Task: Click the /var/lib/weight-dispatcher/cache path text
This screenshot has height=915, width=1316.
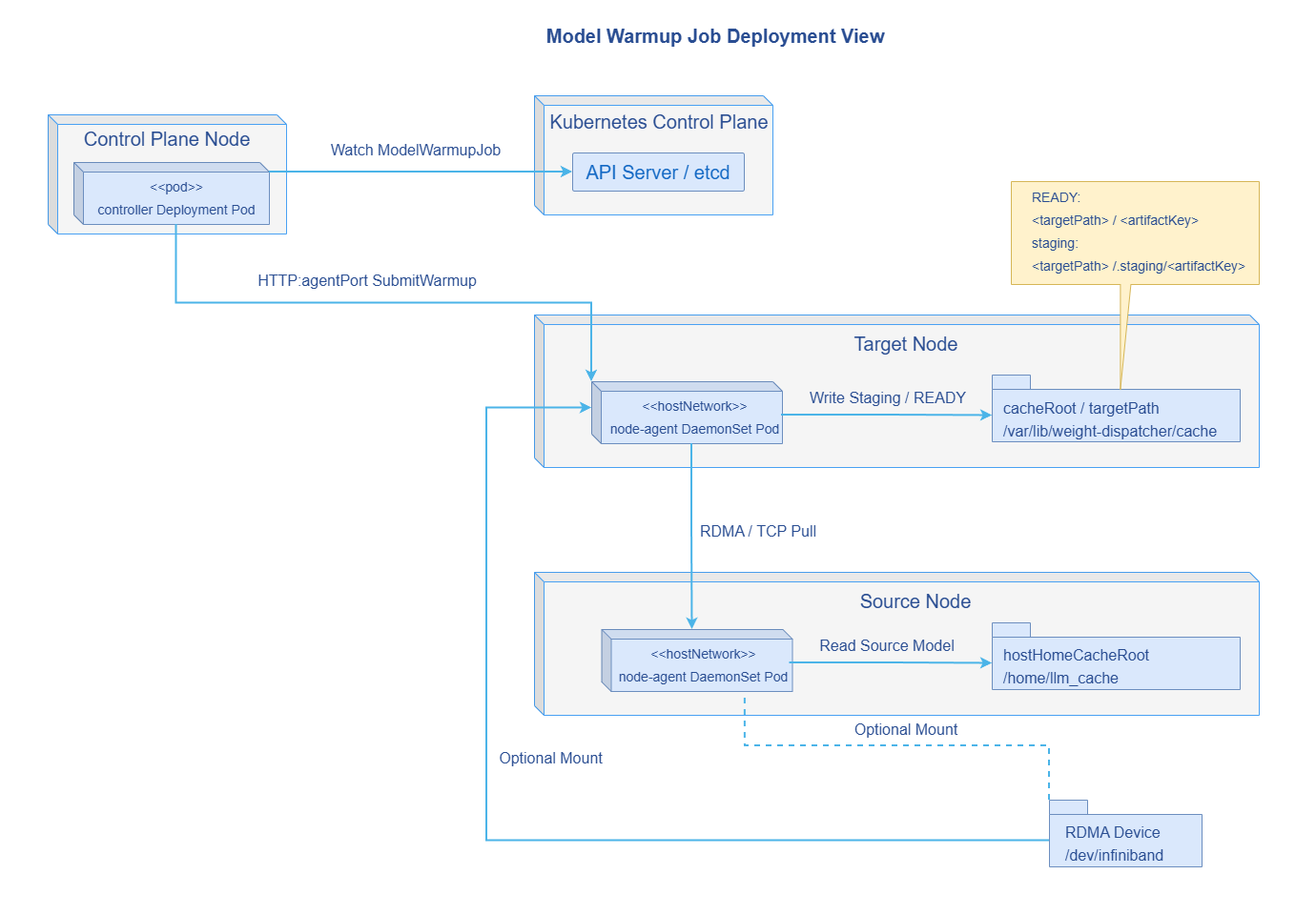Action: (x=1110, y=431)
